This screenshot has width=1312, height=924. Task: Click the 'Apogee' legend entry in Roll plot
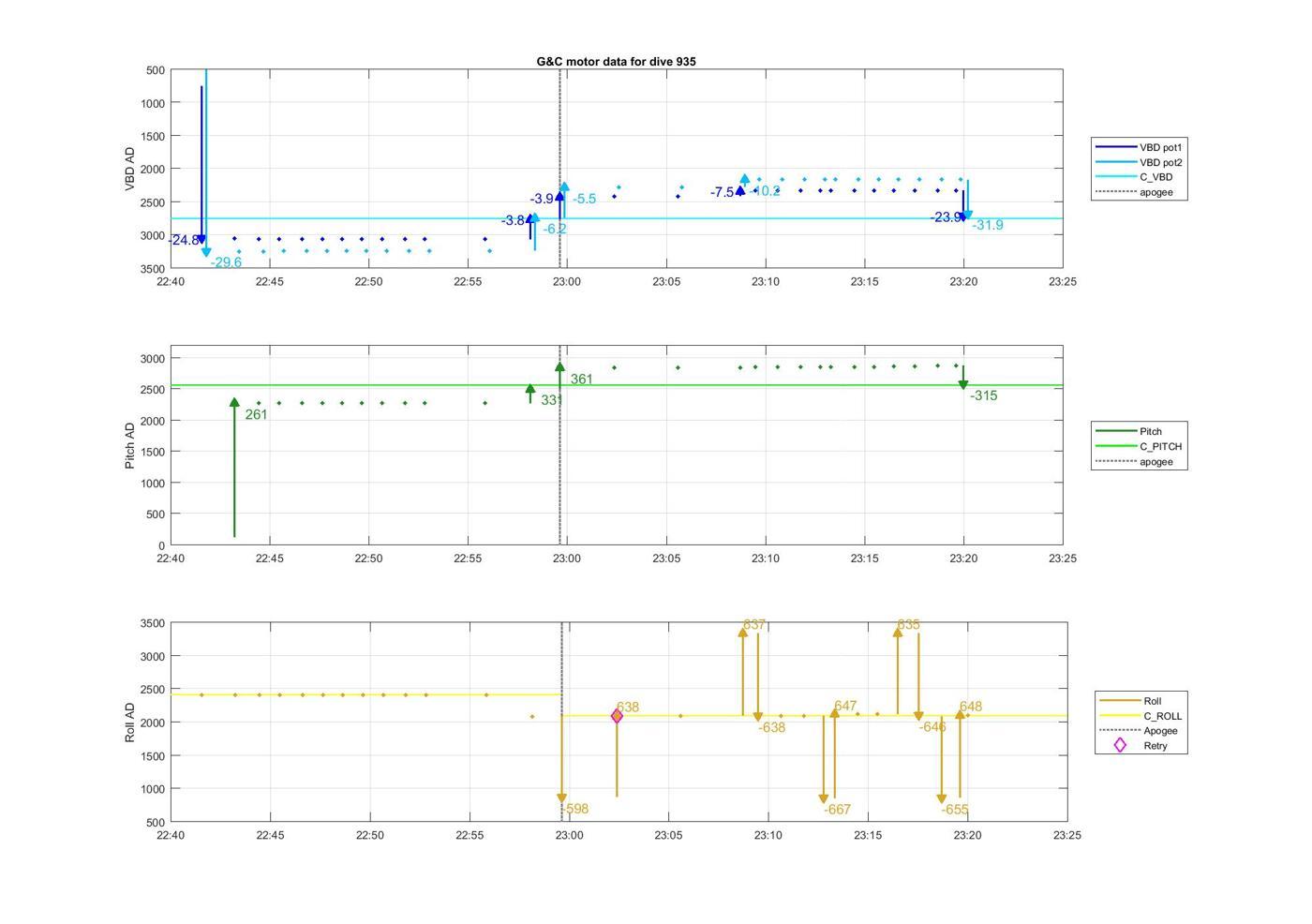(x=1139, y=731)
